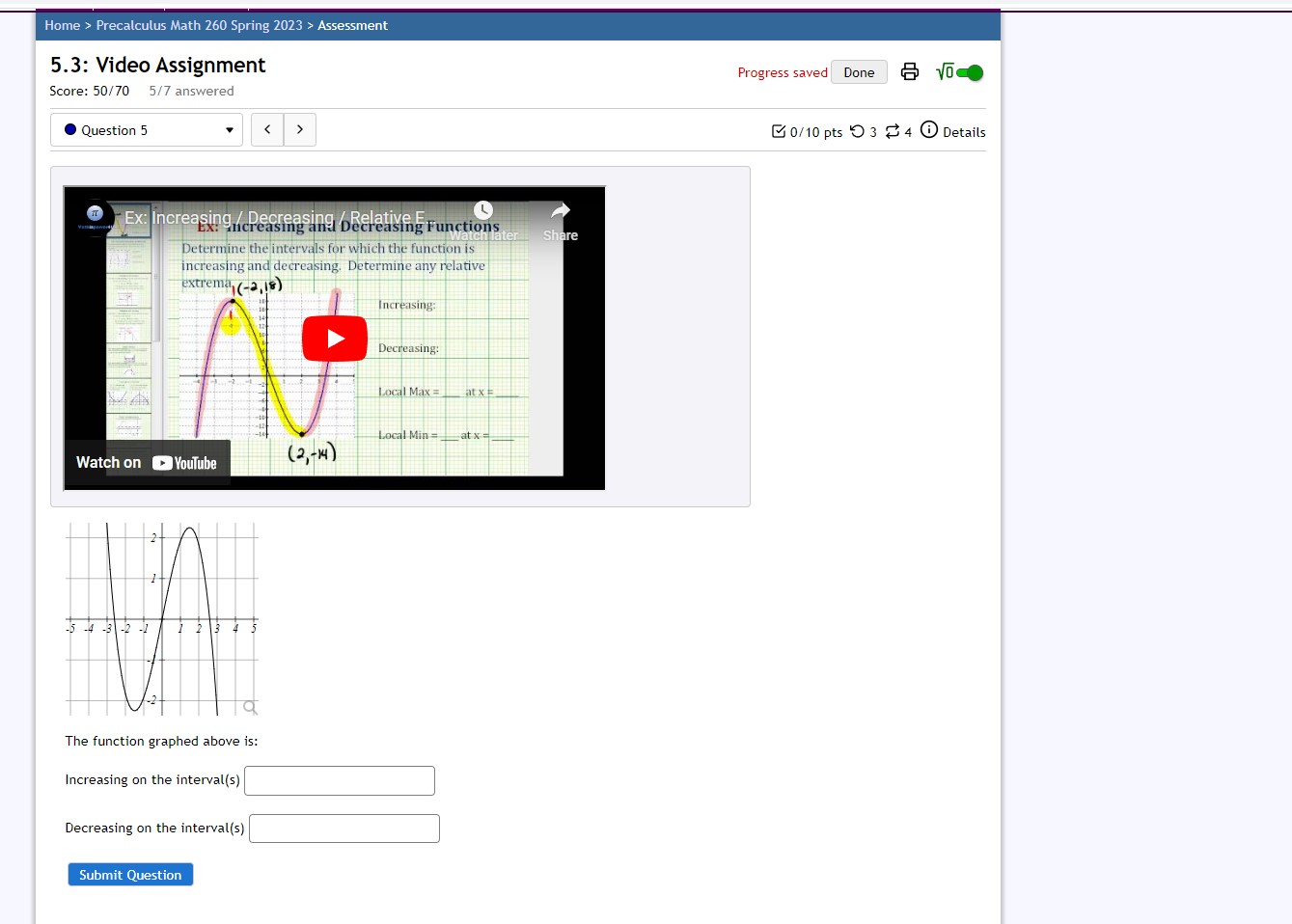The image size is (1292, 924).
Task: Advance to the next question with the right chevron
Action: (x=299, y=129)
